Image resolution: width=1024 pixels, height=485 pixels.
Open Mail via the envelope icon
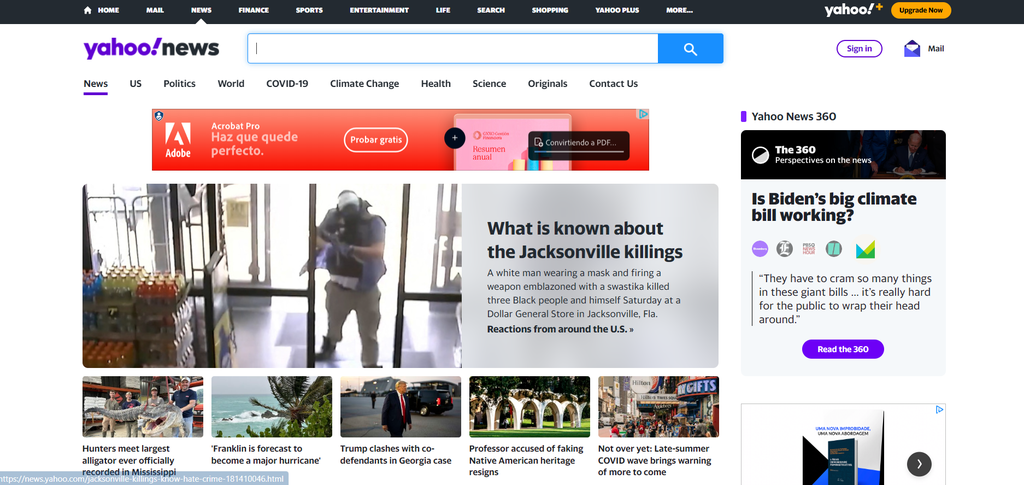pyautogui.click(x=912, y=49)
